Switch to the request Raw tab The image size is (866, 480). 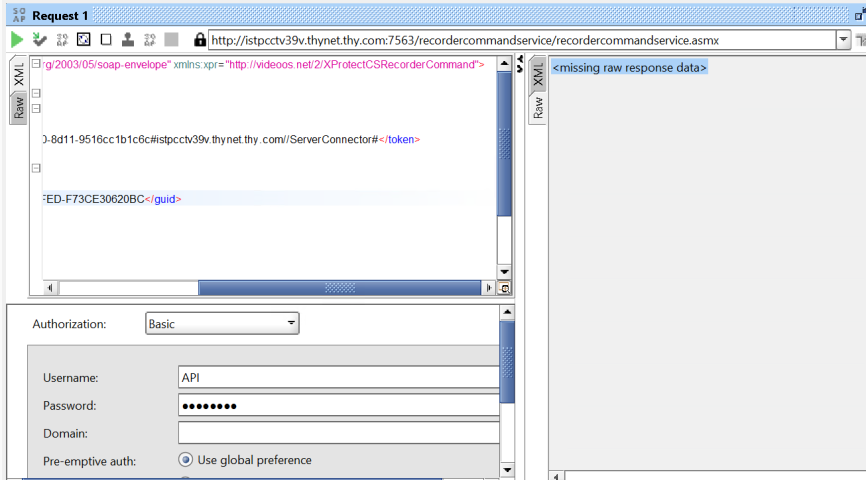[x=18, y=108]
